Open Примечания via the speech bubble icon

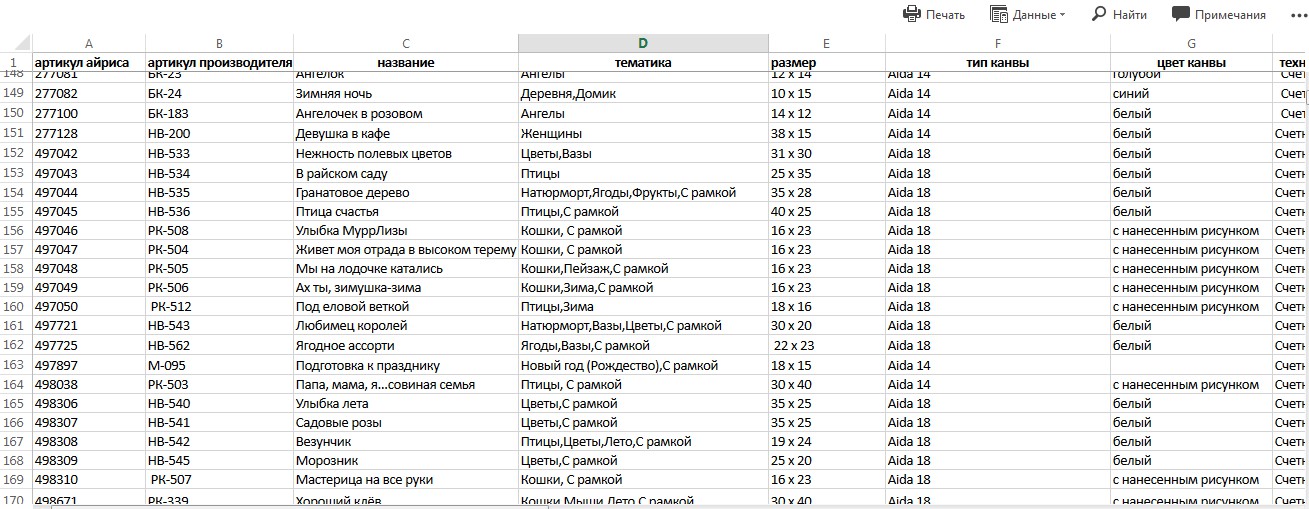pyautogui.click(x=1180, y=14)
